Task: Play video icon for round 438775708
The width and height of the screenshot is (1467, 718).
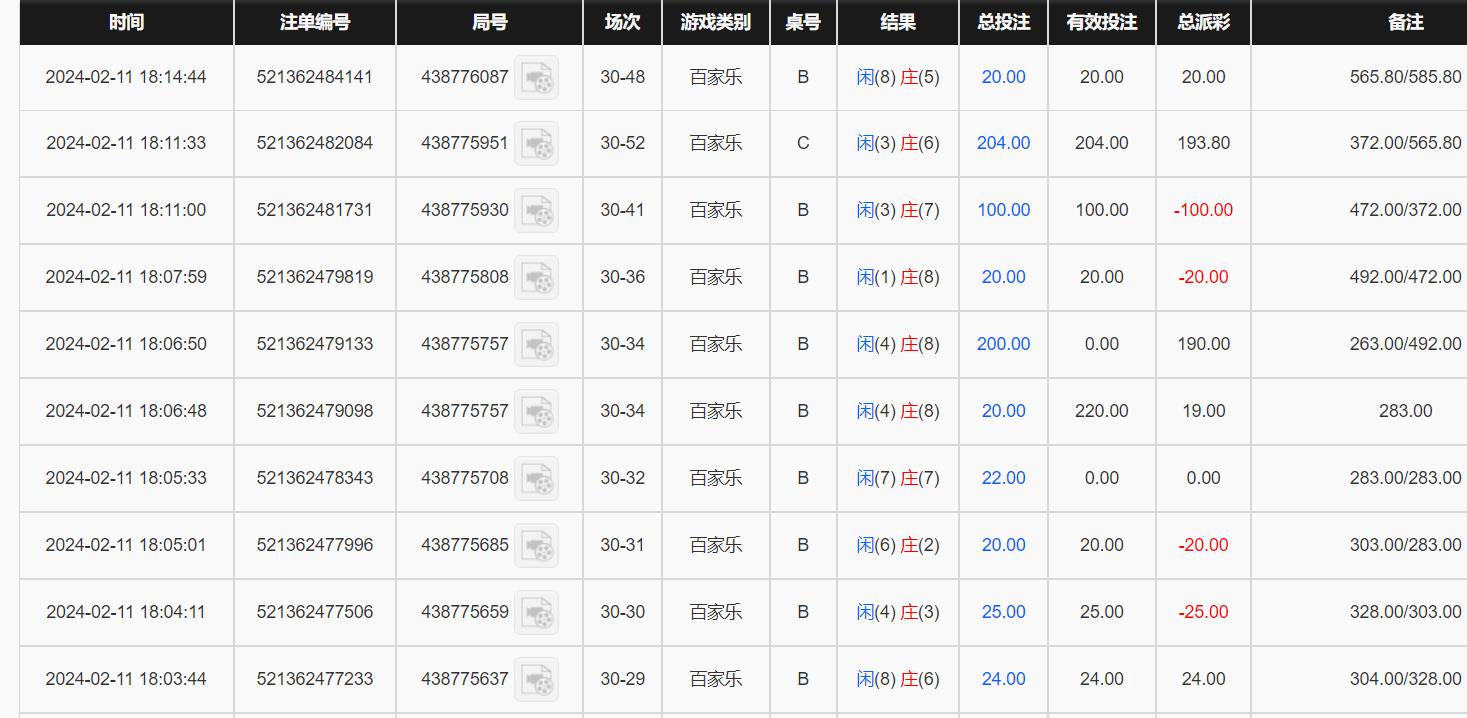Action: (x=536, y=479)
